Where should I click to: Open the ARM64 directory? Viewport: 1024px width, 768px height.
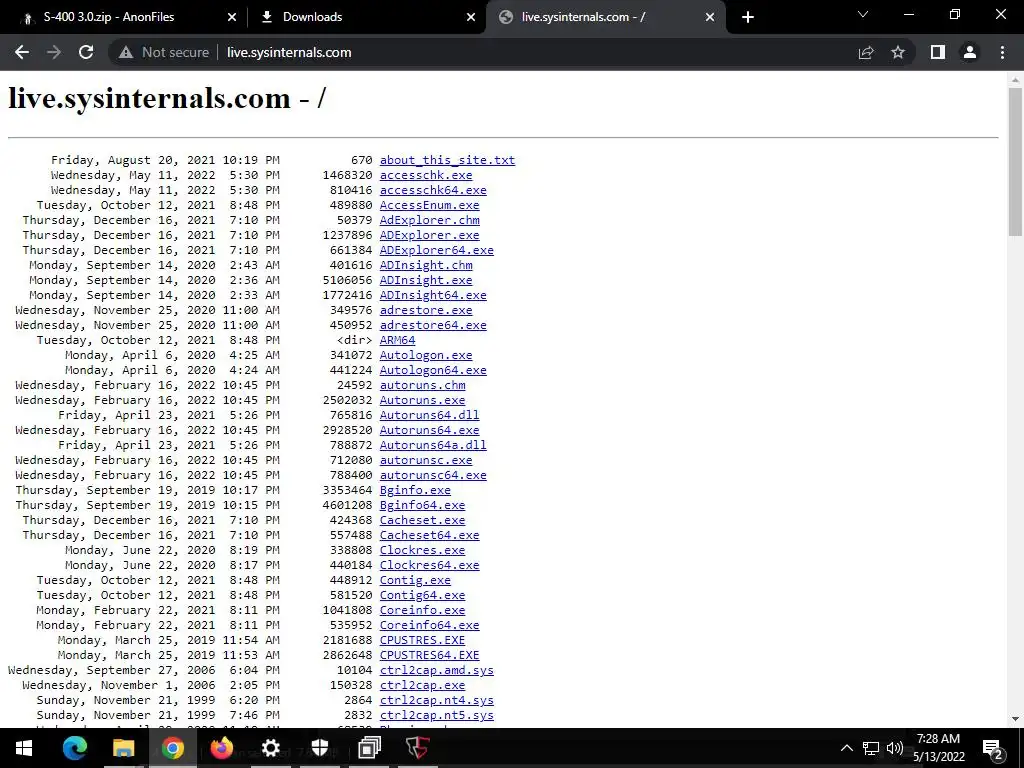click(x=397, y=340)
